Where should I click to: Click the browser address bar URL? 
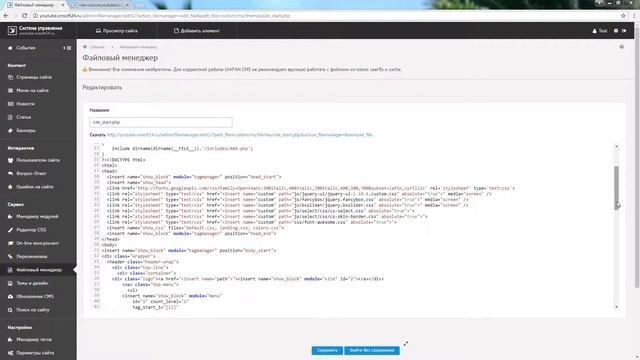coord(164,16)
